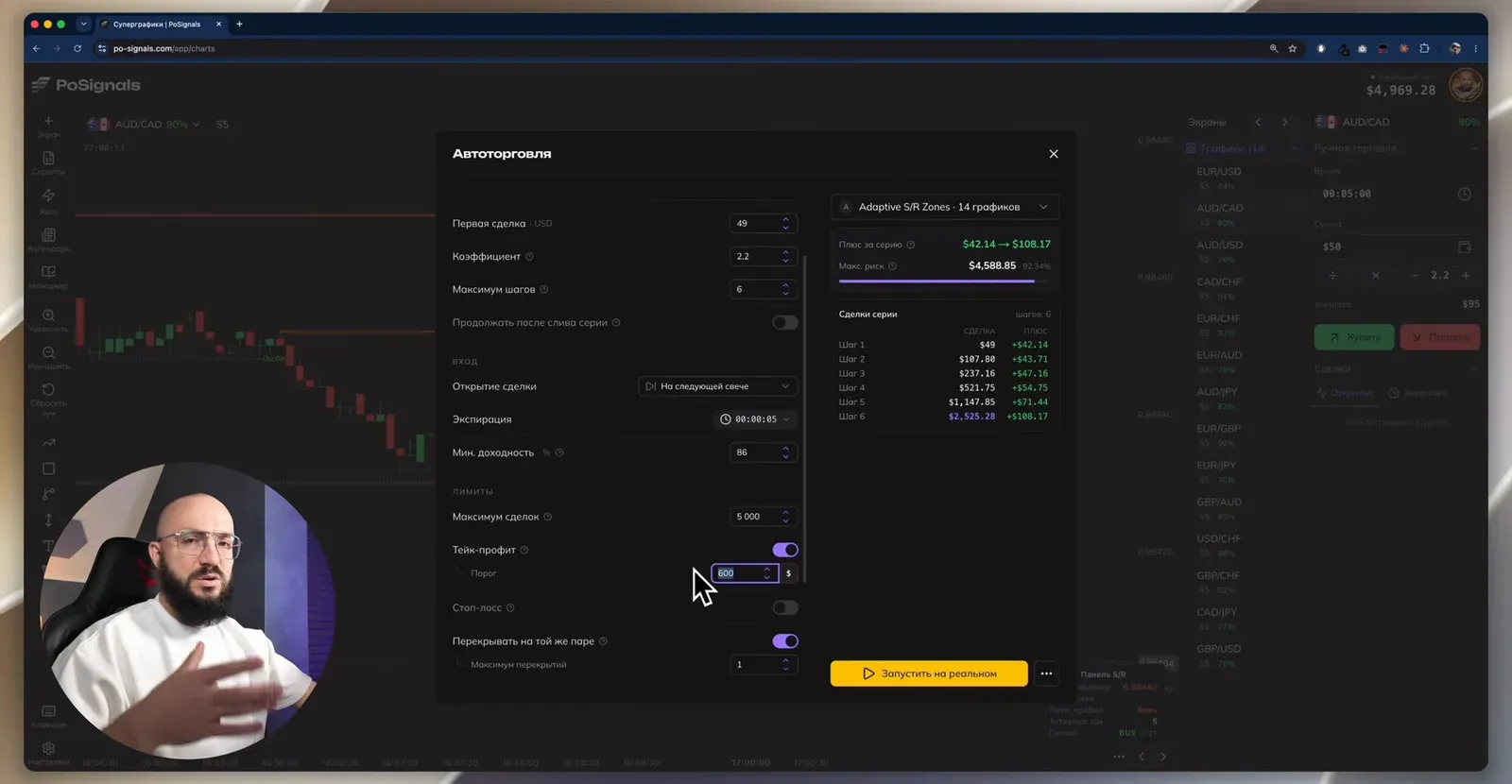
Task: Click the Макс. риск progress bar
Action: pyautogui.click(x=944, y=281)
